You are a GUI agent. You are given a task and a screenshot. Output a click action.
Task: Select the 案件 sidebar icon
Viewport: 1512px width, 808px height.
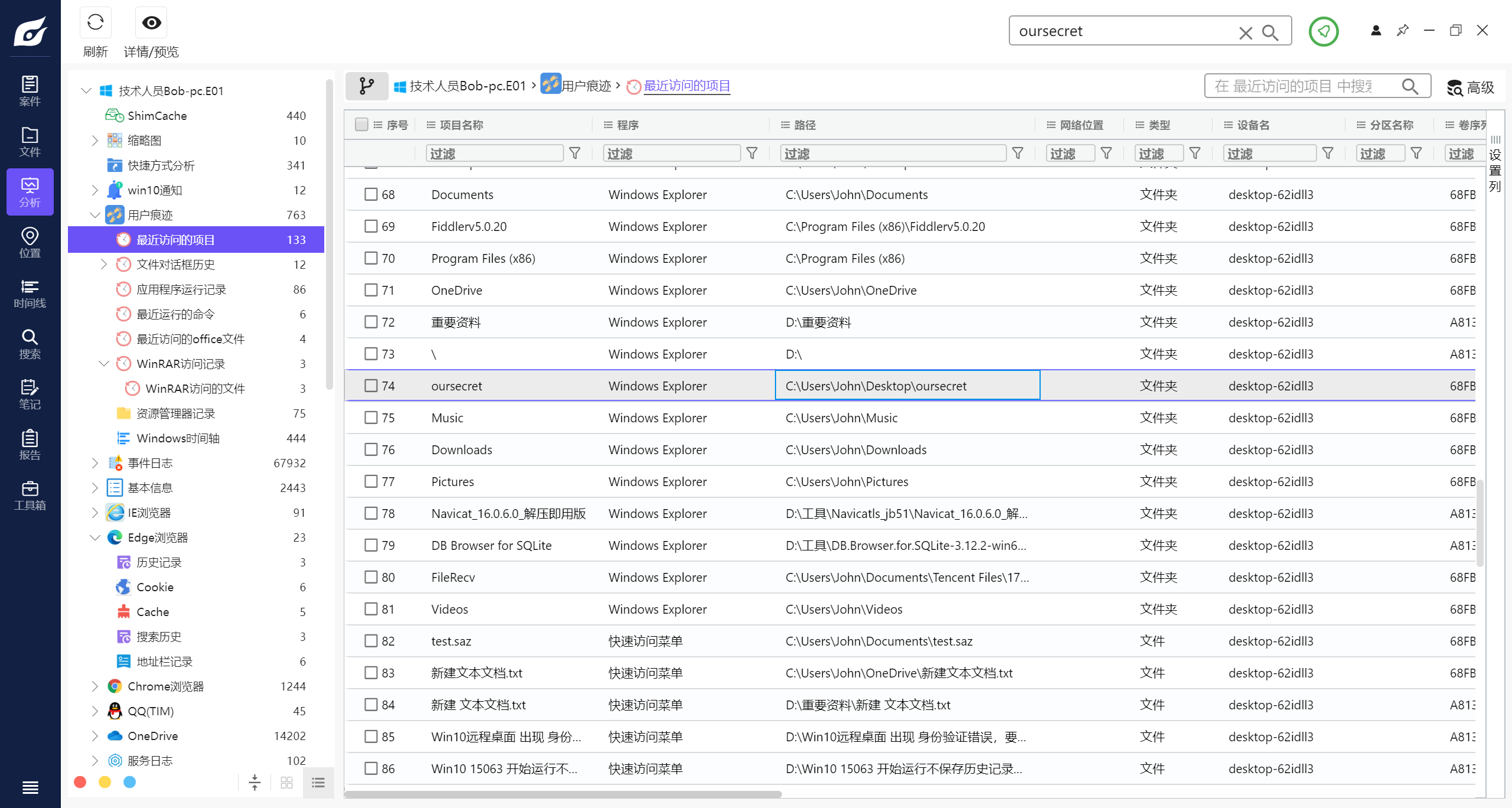(30, 90)
